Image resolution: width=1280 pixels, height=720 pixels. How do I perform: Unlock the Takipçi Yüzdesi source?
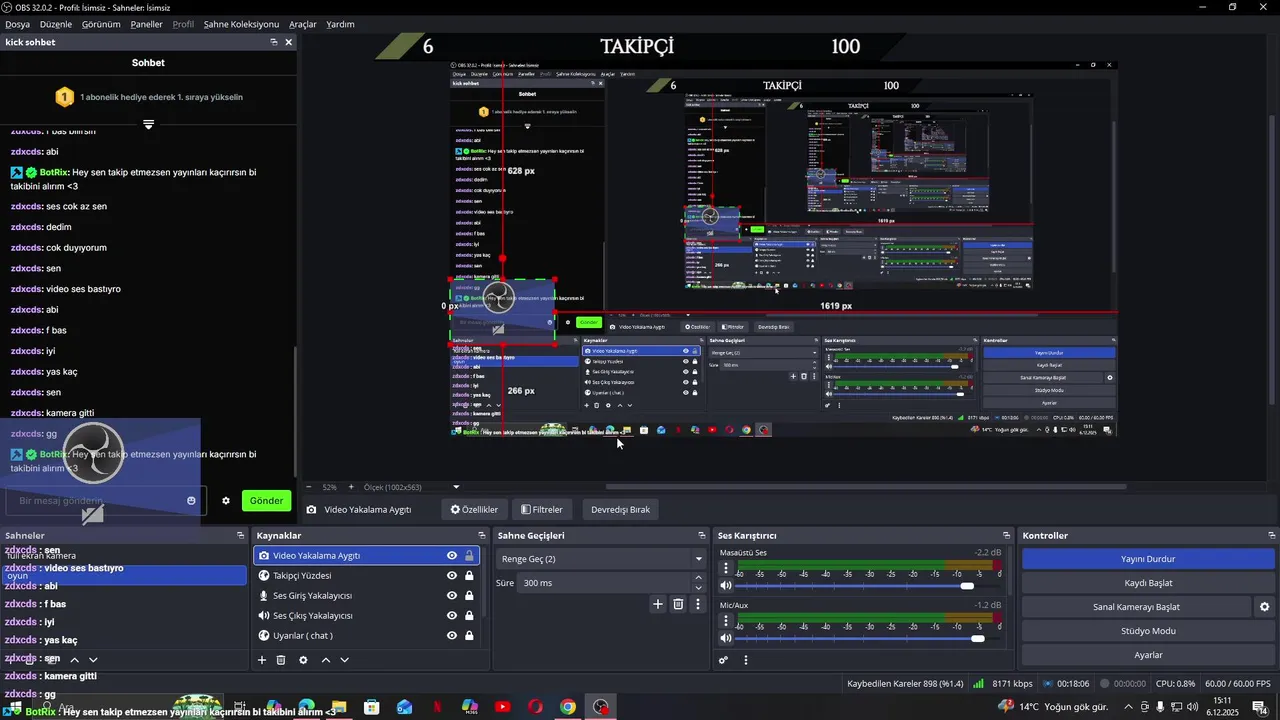[469, 576]
